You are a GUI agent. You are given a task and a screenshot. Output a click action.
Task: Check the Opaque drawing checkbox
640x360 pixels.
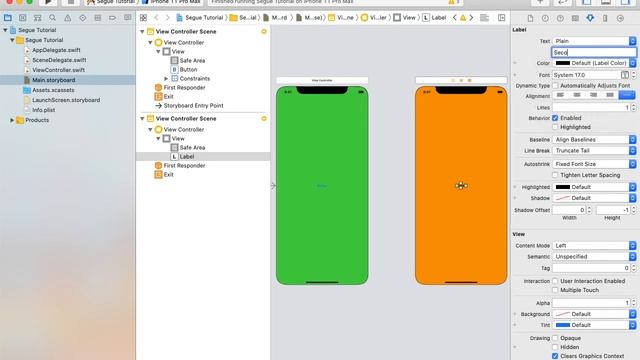tap(555, 338)
